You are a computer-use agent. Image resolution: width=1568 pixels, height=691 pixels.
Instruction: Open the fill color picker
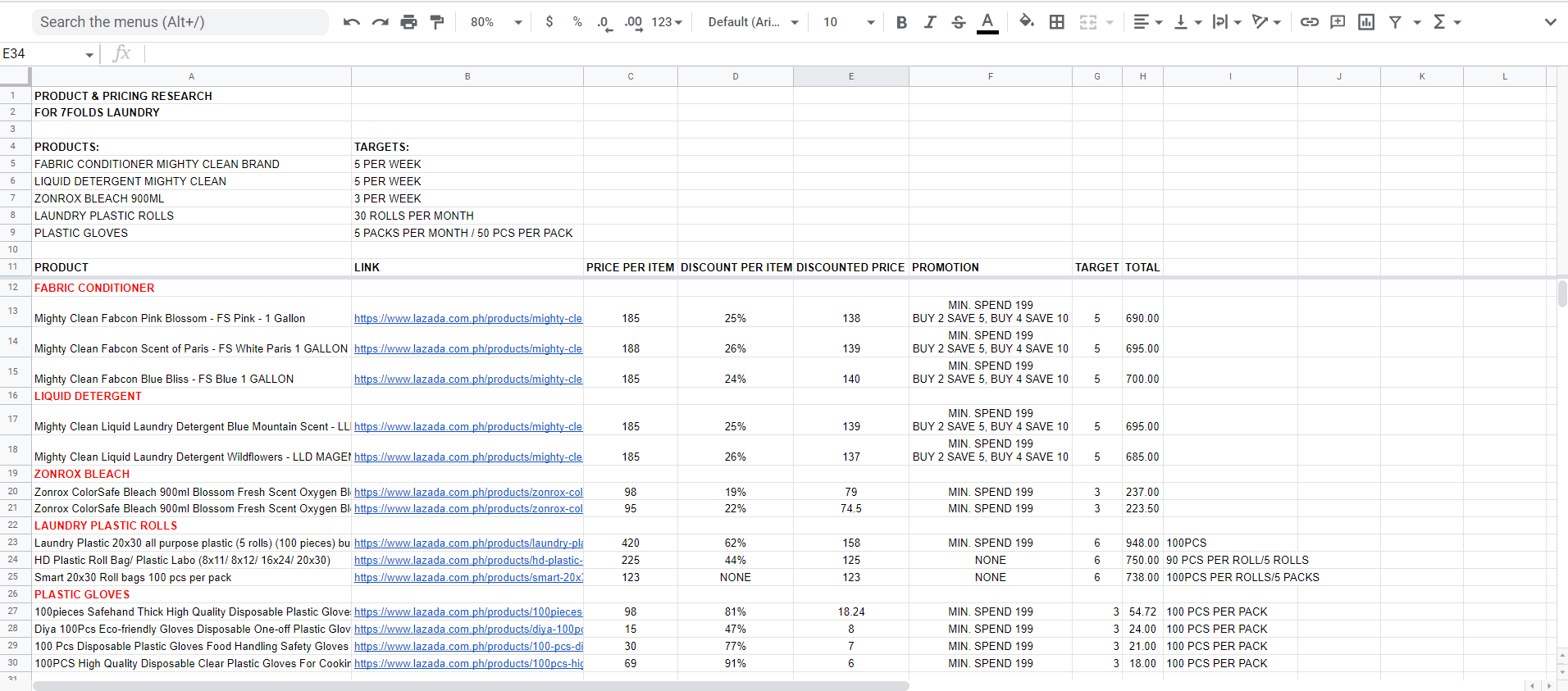click(1026, 22)
